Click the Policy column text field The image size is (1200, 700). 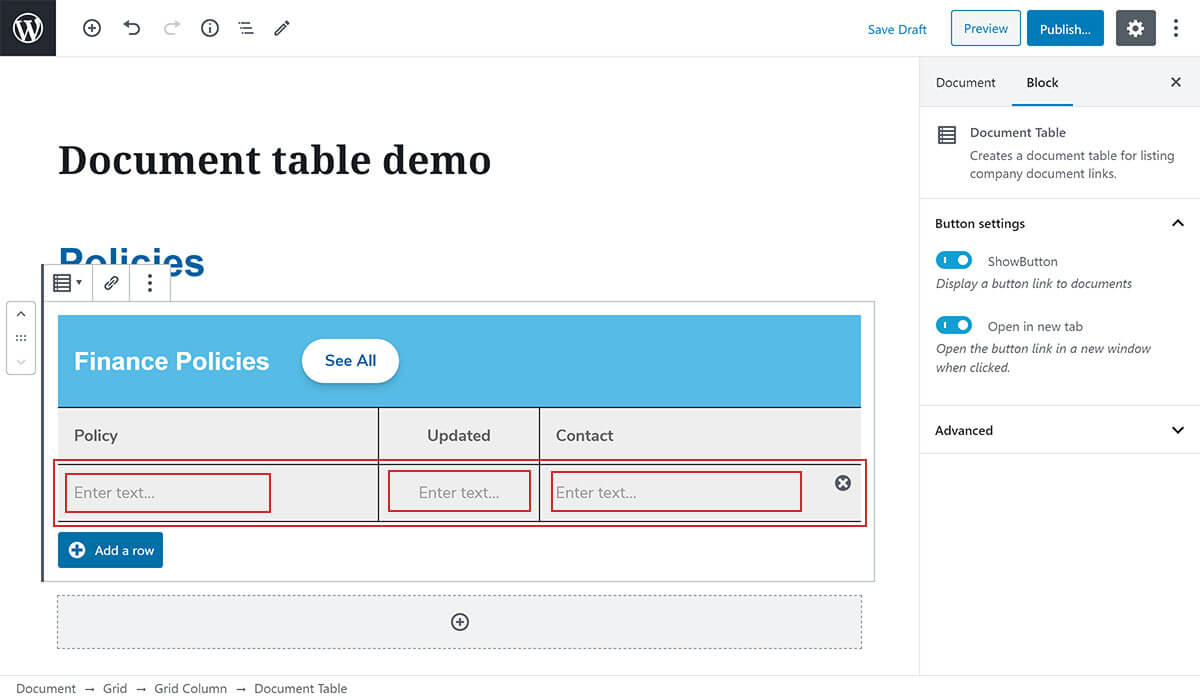tap(168, 493)
